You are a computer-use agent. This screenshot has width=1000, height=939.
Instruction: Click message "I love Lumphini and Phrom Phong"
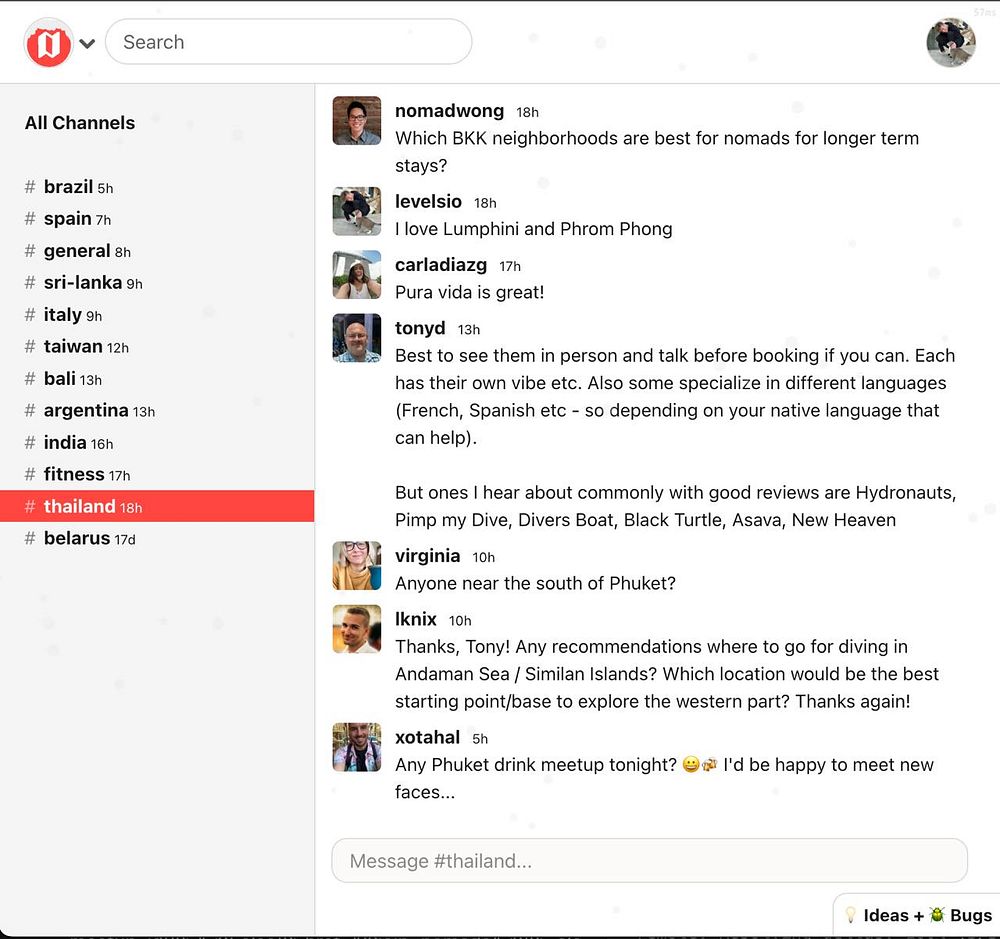(534, 229)
